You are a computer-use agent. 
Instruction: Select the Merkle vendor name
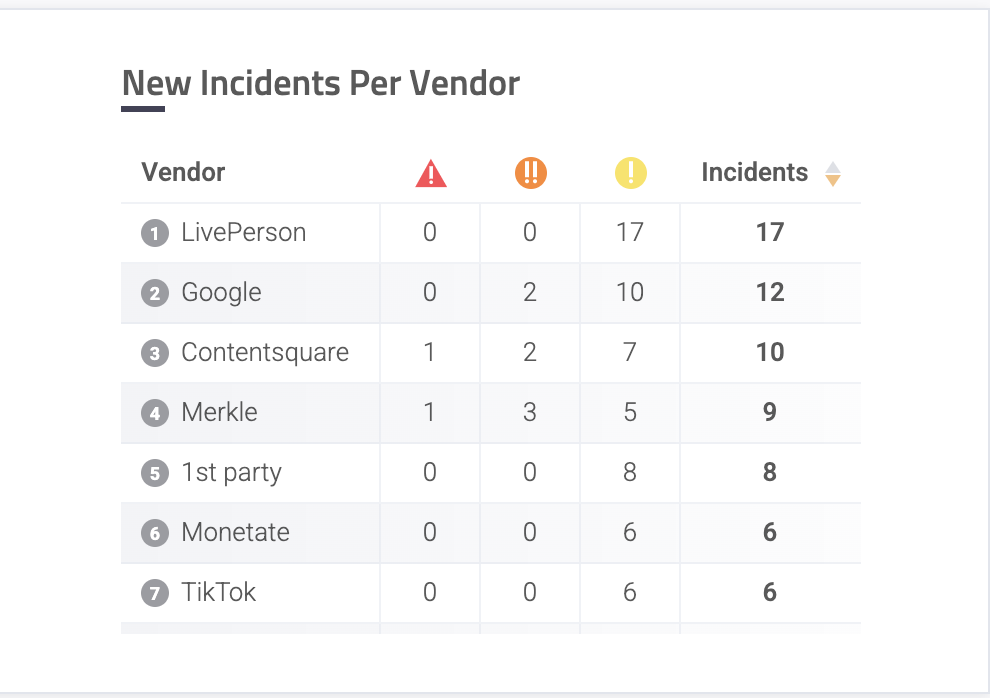coord(219,412)
